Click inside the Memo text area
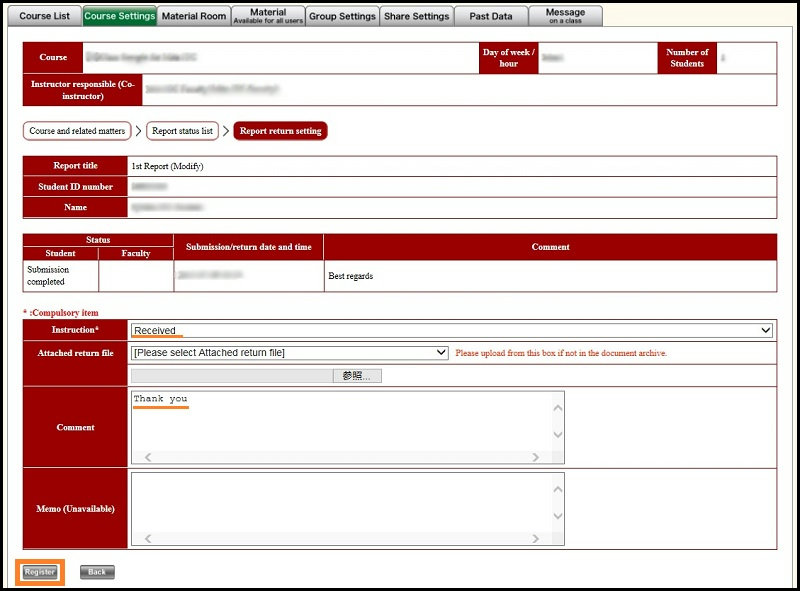This screenshot has height=591, width=800. point(340,505)
